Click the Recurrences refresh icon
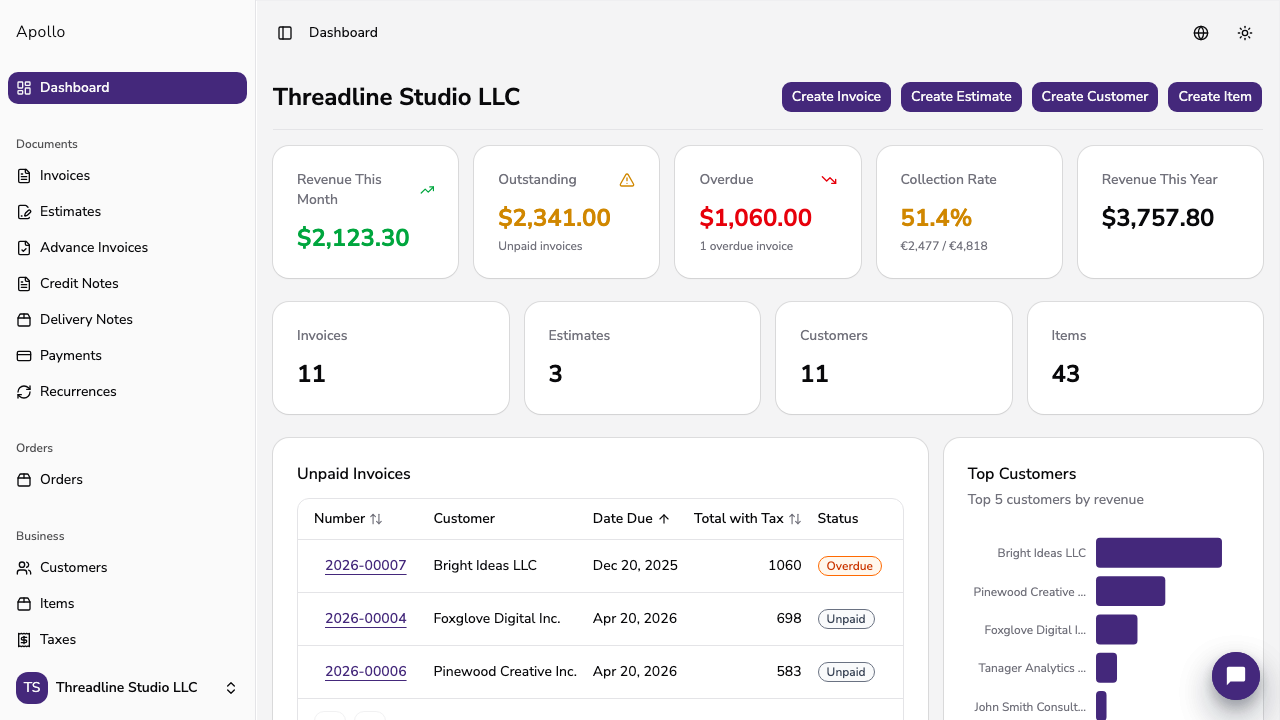 point(24,392)
